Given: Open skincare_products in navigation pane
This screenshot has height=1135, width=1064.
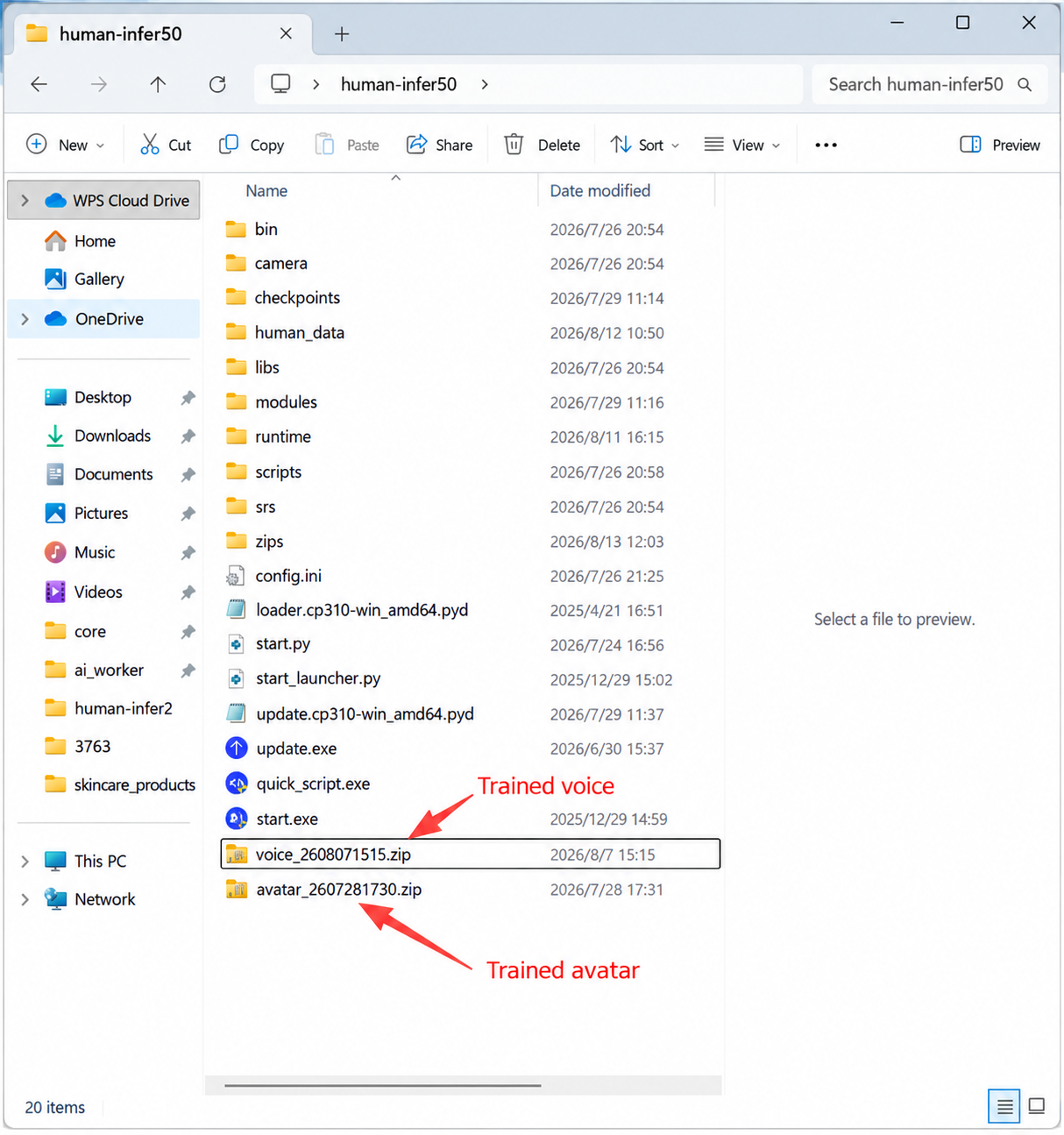Looking at the screenshot, I should [x=119, y=784].
